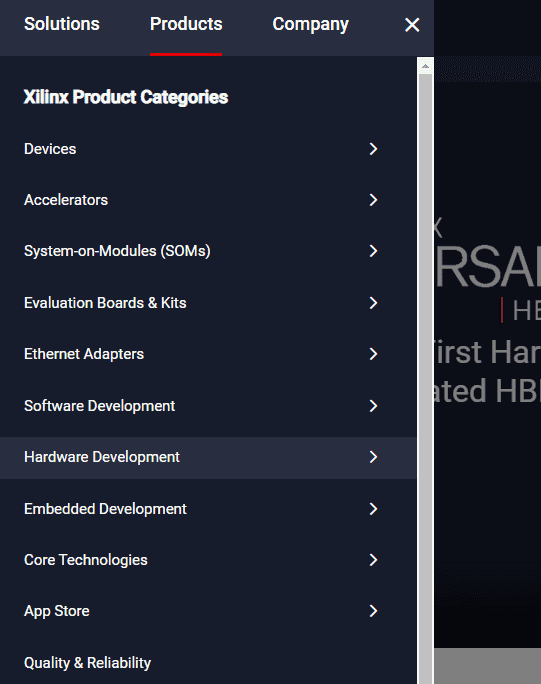Select Hardware Development menu item
Screen dimensions: 541x684
tap(208, 458)
